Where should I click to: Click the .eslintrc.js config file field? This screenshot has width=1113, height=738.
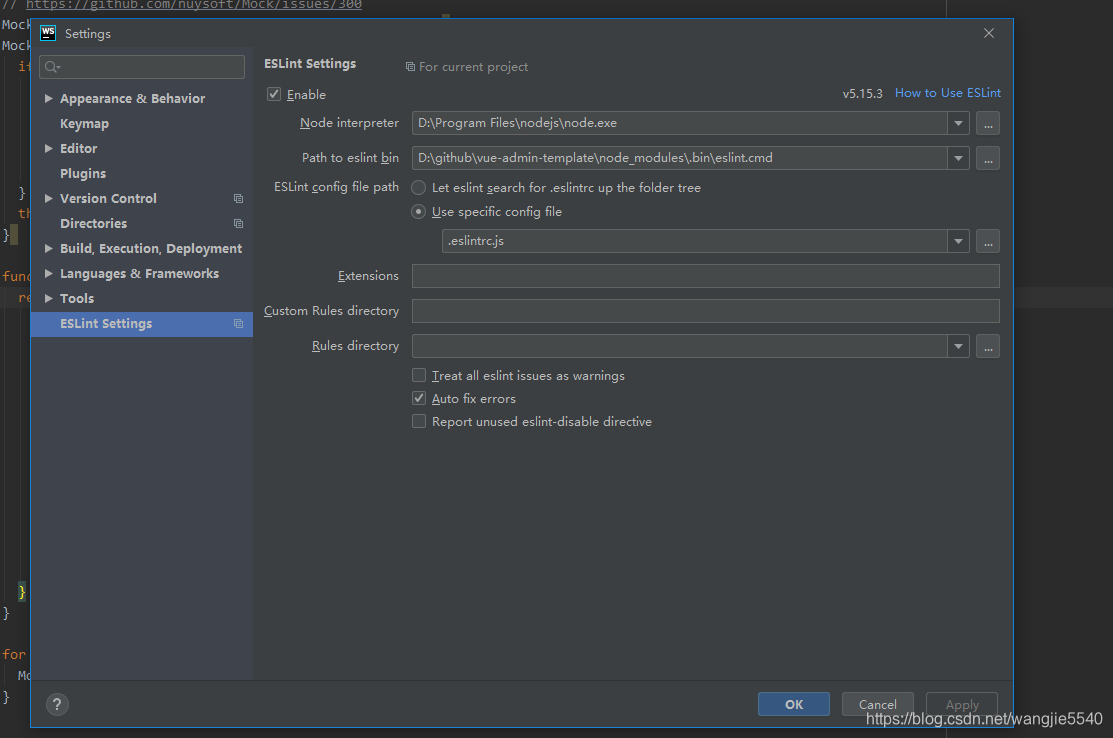695,241
